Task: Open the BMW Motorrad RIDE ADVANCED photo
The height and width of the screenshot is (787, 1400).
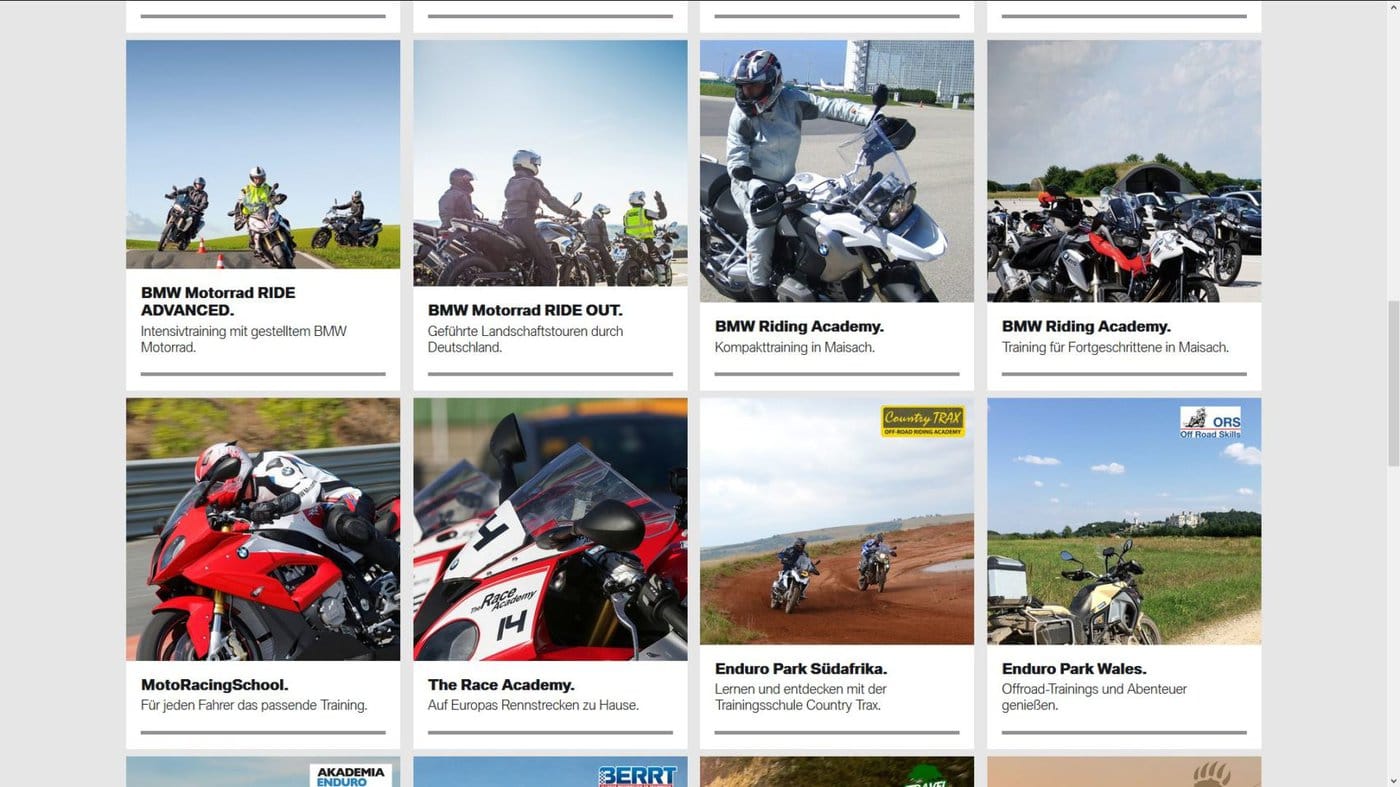Action: pos(263,154)
